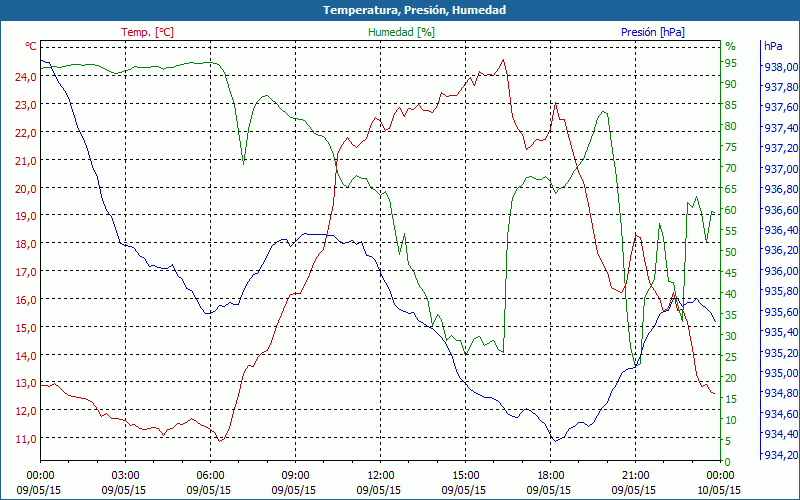Screen dimensions: 800x500
Task: Click green humidity axis value '25'
Action: 731,357
